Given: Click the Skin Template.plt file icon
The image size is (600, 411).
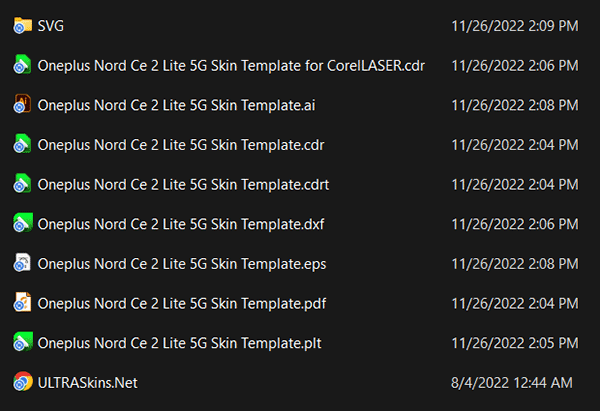Looking at the screenshot, I should click(x=22, y=343).
